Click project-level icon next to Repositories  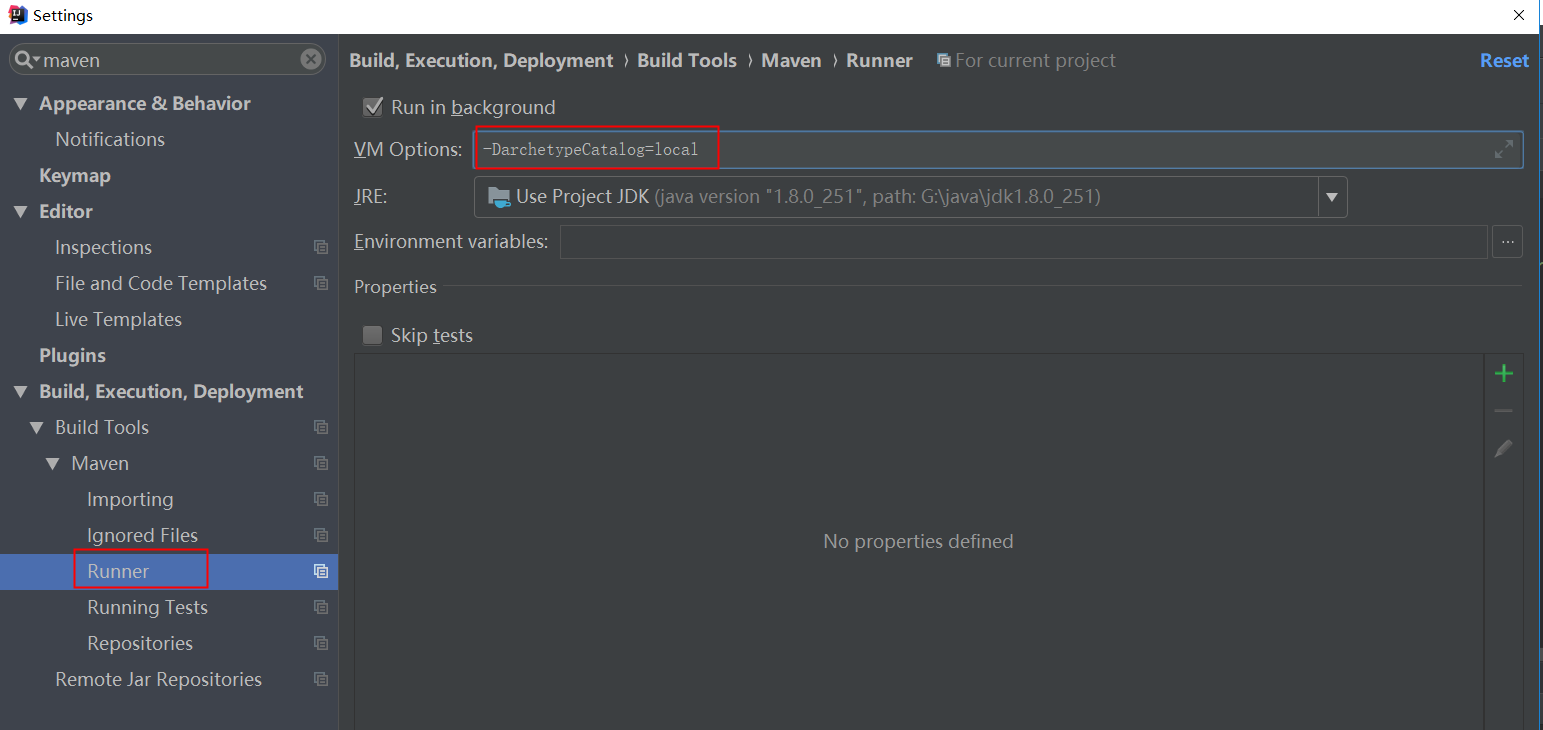click(321, 643)
